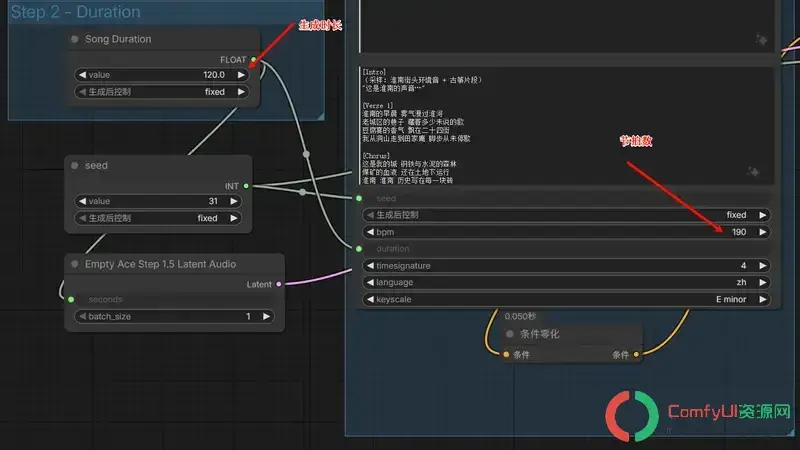Open Song Duration 生成后控制 fixed combo

162,92
